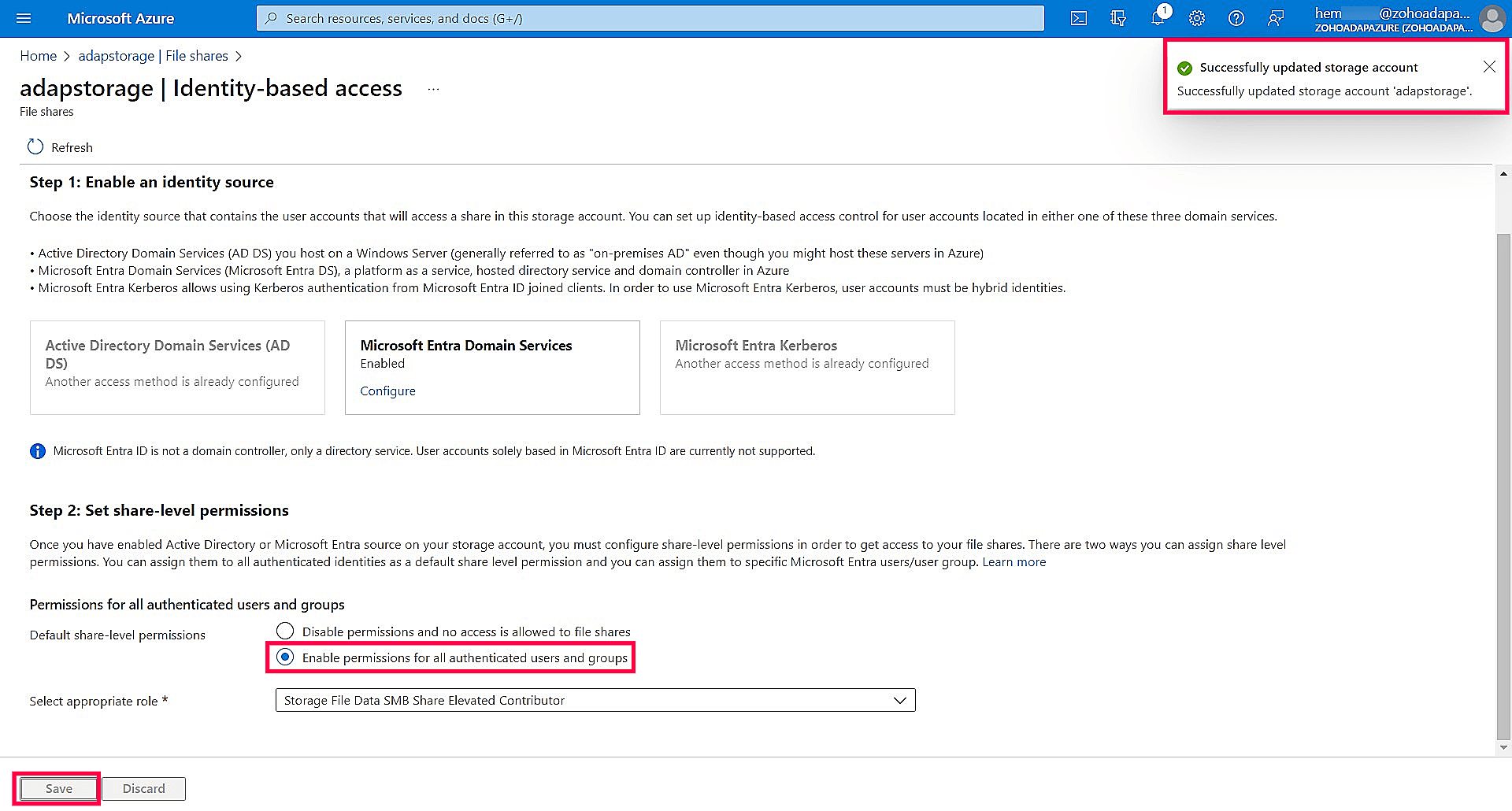The image size is (1512, 811).
Task: Open the hamburger menu on the top left
Action: (x=23, y=18)
